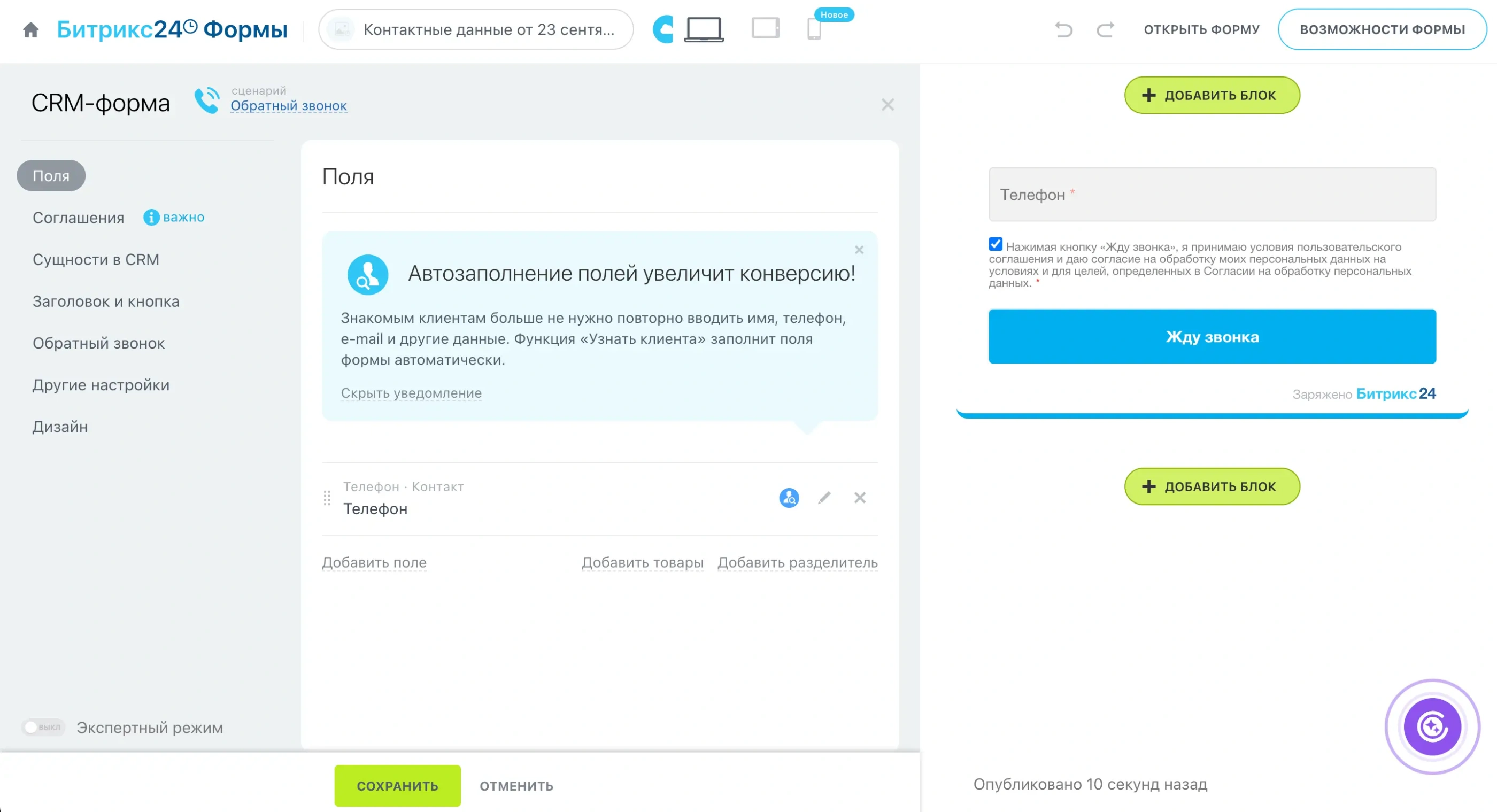Uncheck the user agreement consent checkbox
This screenshot has height=812, width=1497.
click(x=995, y=244)
